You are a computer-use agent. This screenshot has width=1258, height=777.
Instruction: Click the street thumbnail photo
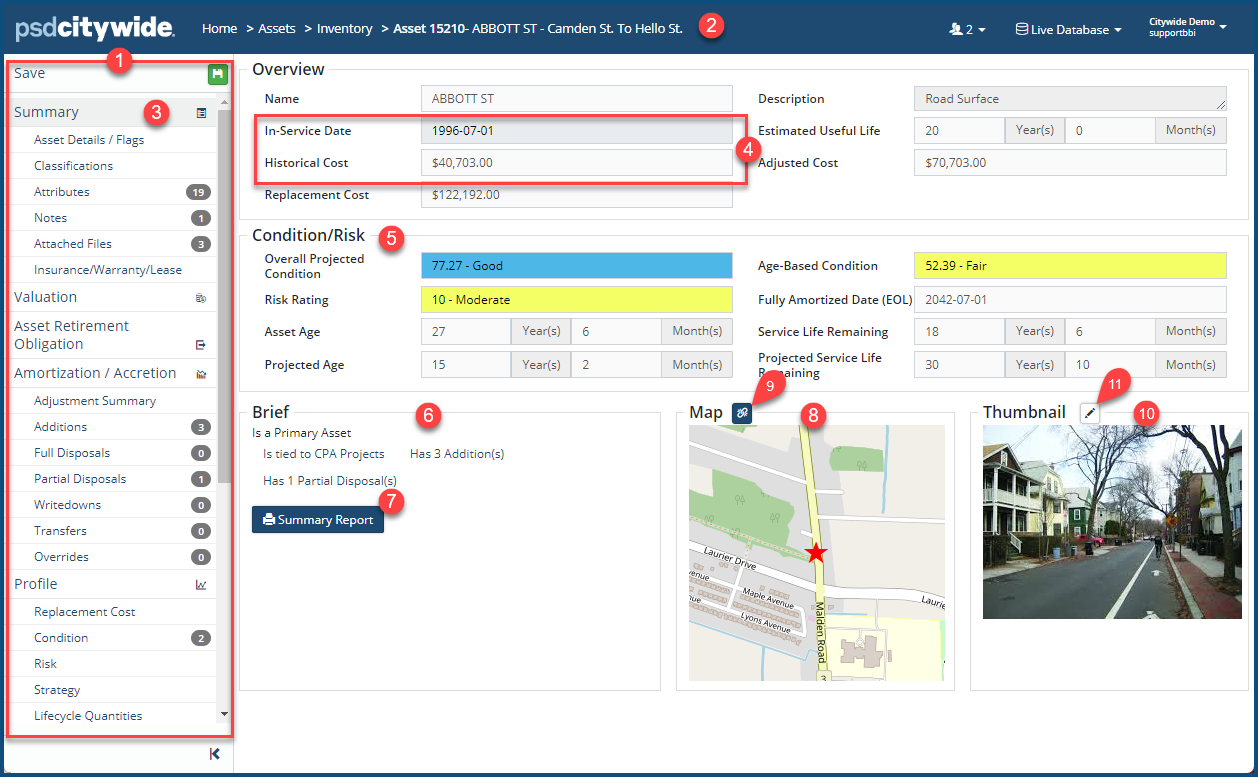(1111, 522)
